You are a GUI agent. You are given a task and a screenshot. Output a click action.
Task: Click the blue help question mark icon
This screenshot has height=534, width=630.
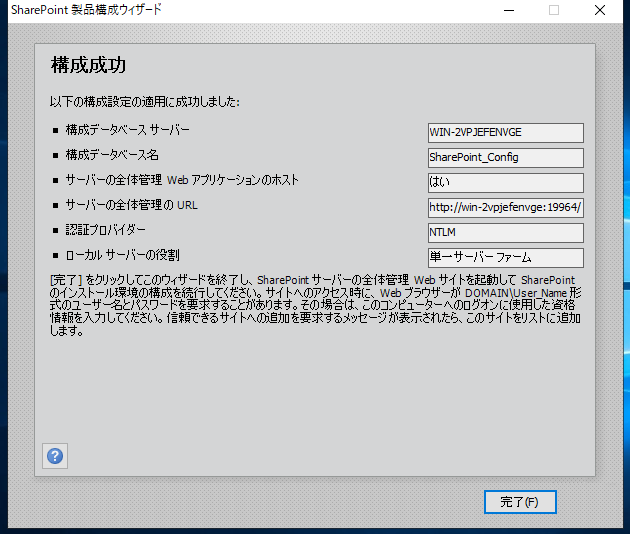coord(55,456)
